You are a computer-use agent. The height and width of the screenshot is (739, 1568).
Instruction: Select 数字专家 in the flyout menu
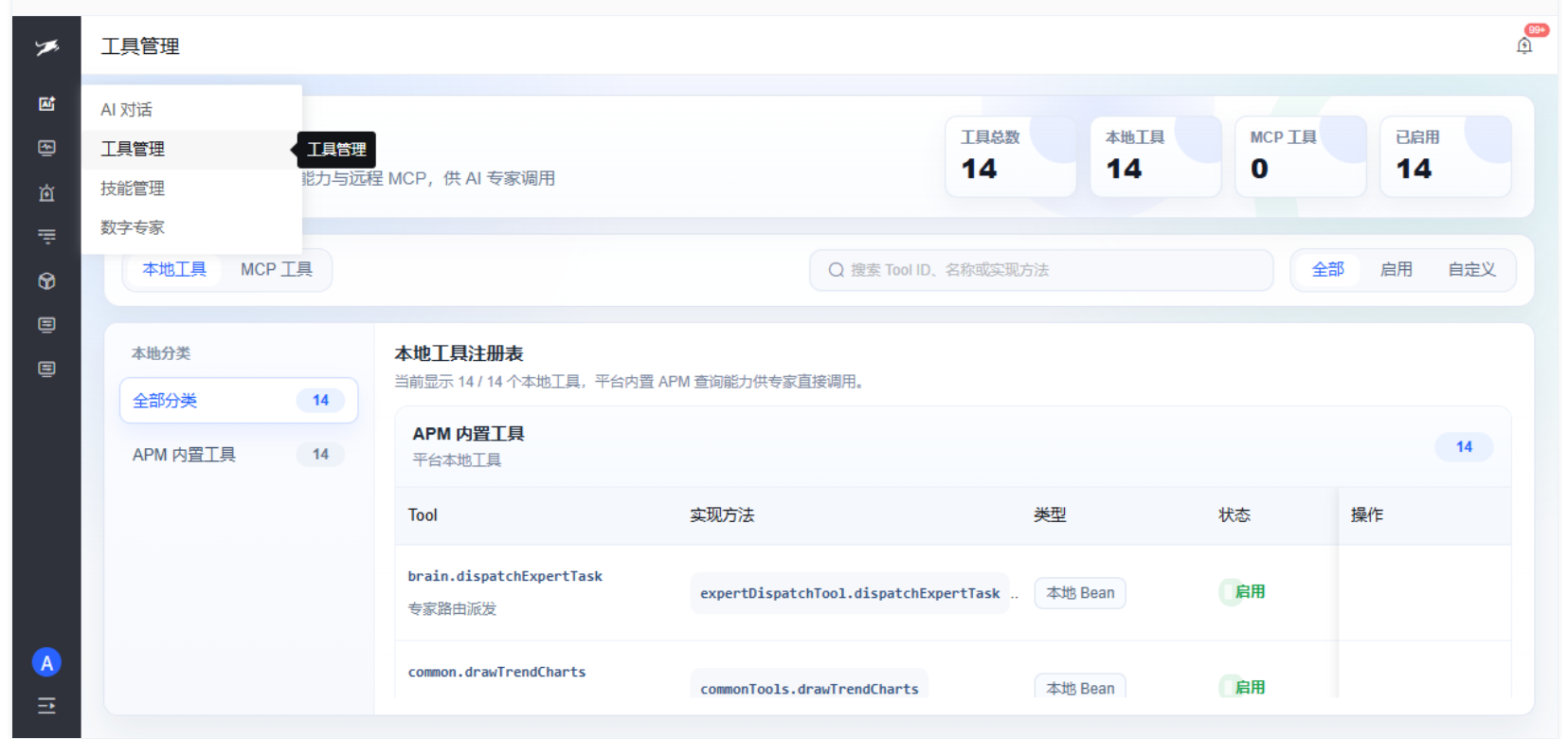(x=191, y=227)
